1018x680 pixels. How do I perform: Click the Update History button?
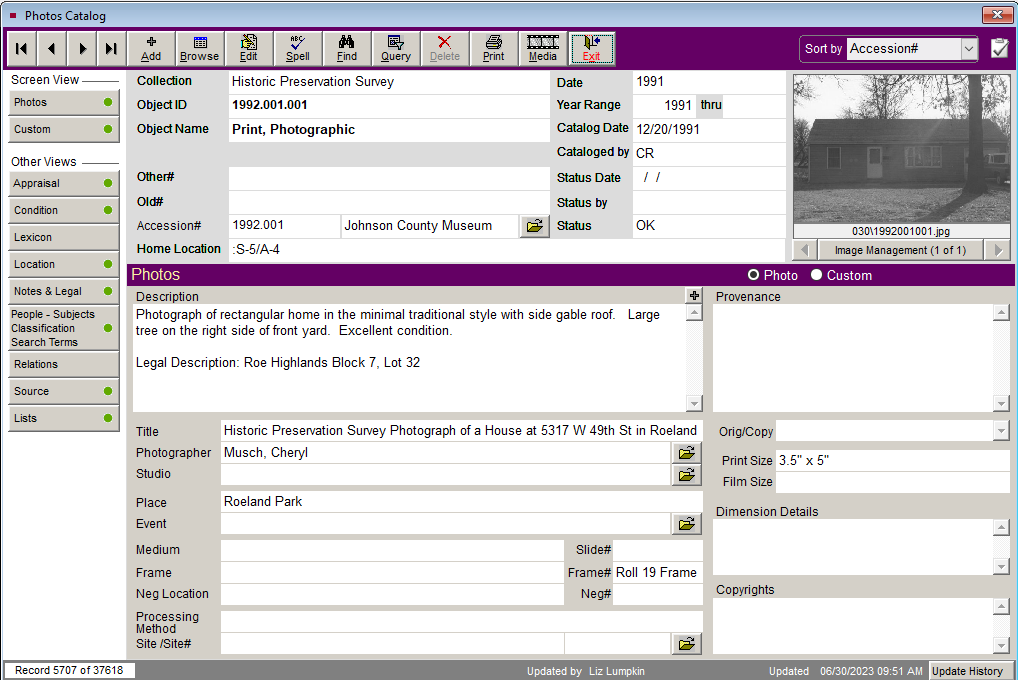point(967,671)
